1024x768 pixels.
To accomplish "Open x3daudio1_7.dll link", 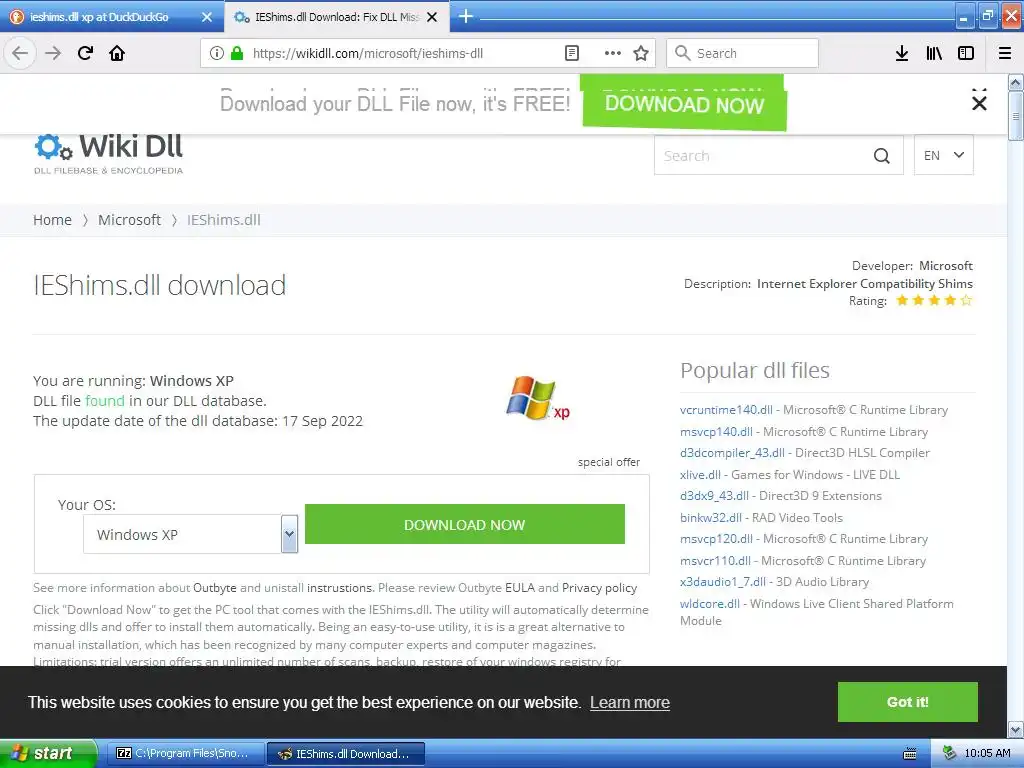I will [x=722, y=582].
